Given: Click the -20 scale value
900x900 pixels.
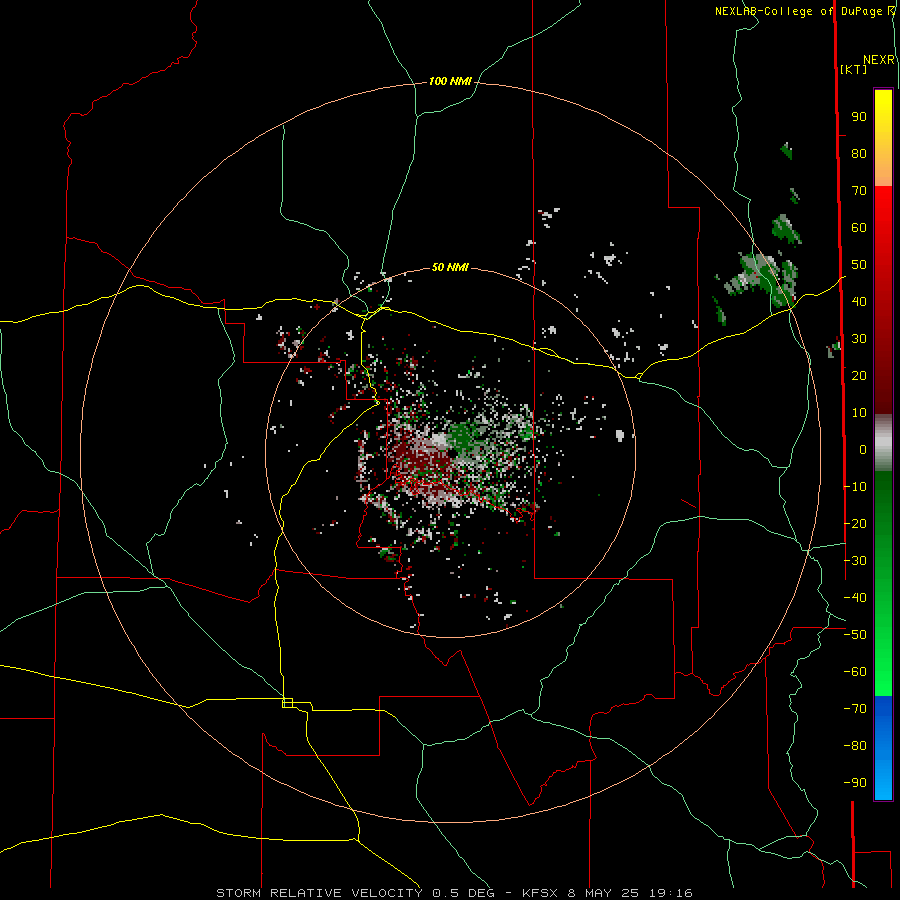Looking at the screenshot, I should coord(855,523).
